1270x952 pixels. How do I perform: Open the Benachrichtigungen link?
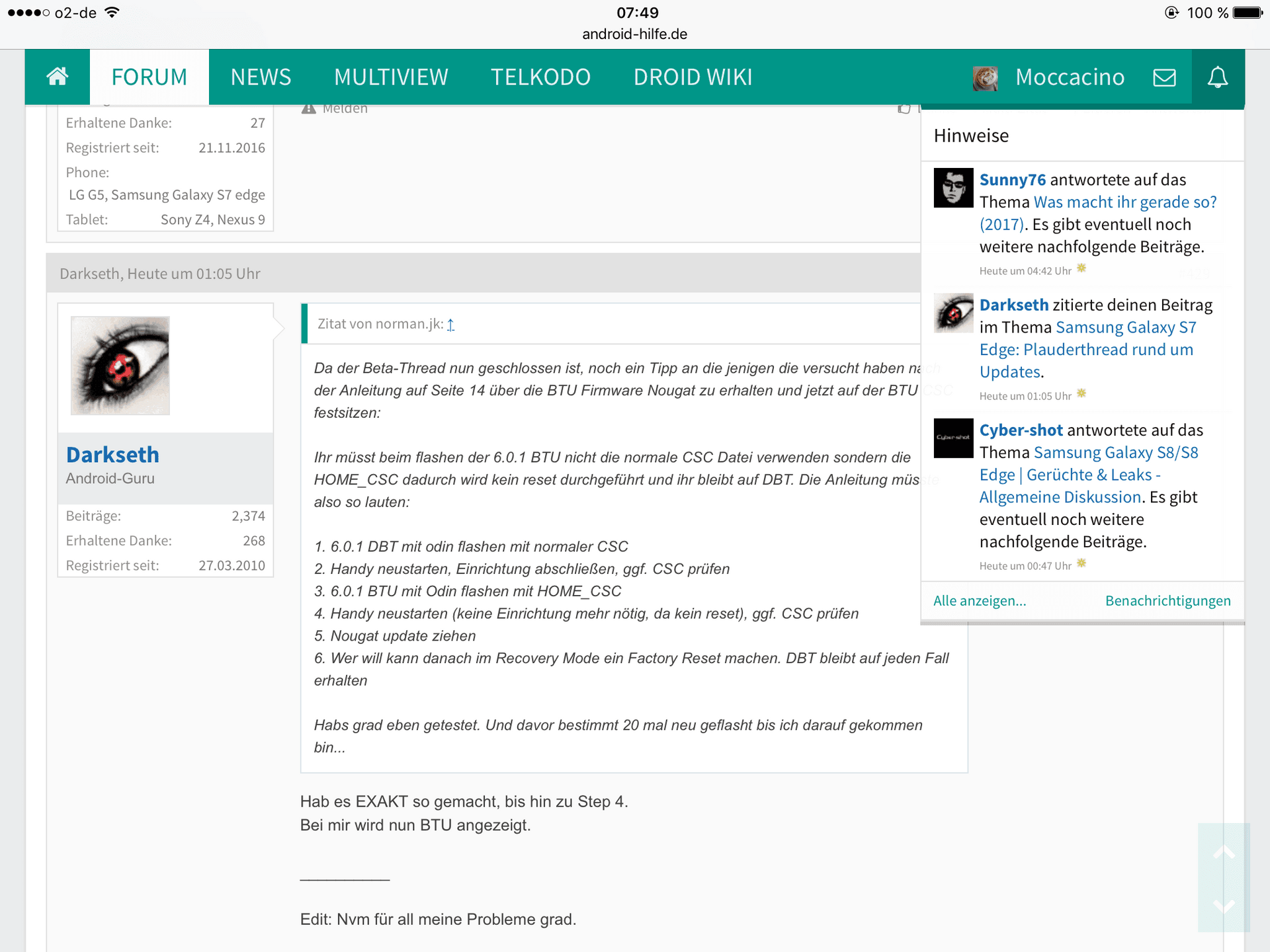click(1167, 600)
